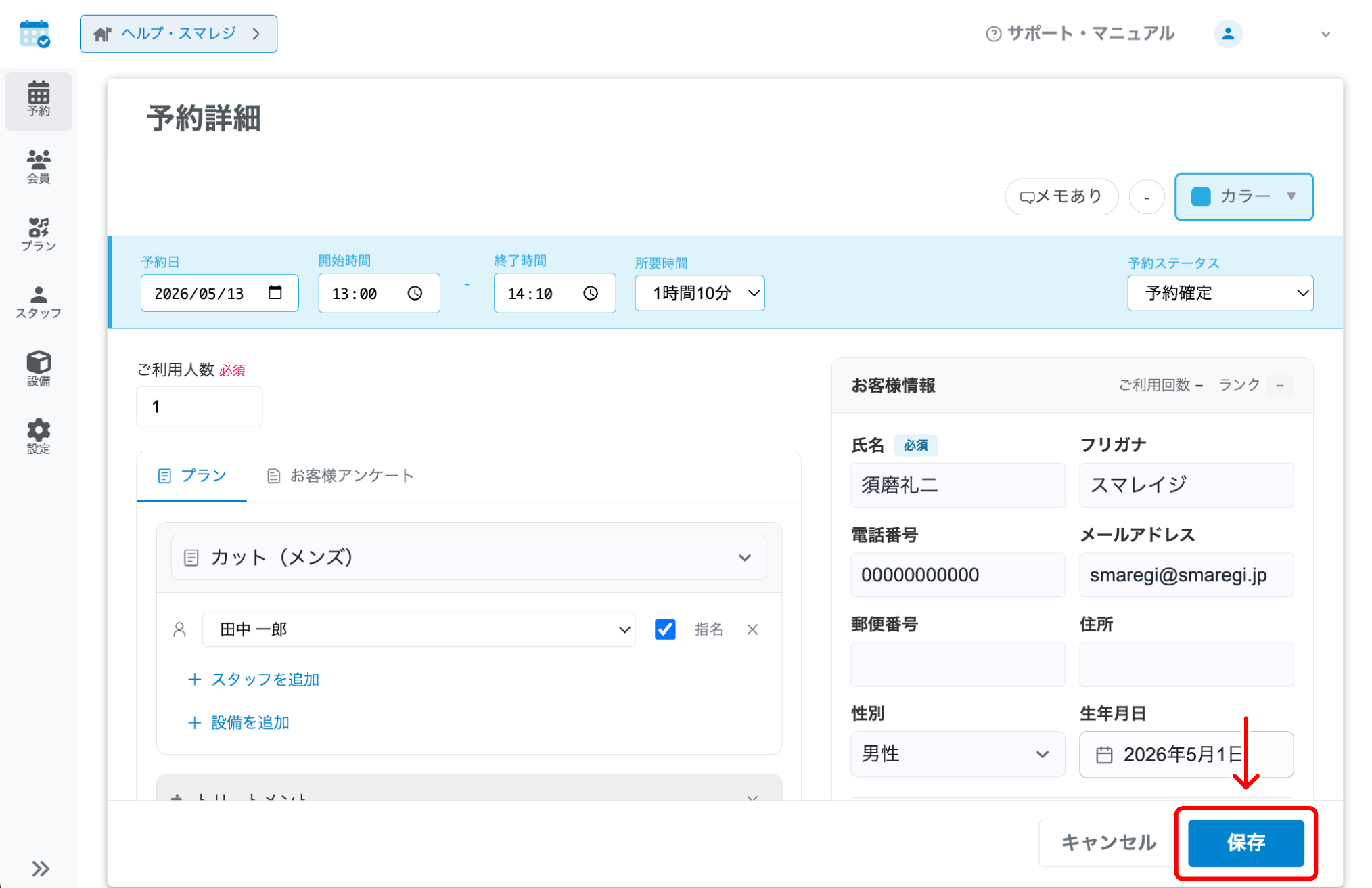Viewport: 1372px width, 888px height.
Task: Click the dash label button beside memo
Action: pyautogui.click(x=1147, y=197)
